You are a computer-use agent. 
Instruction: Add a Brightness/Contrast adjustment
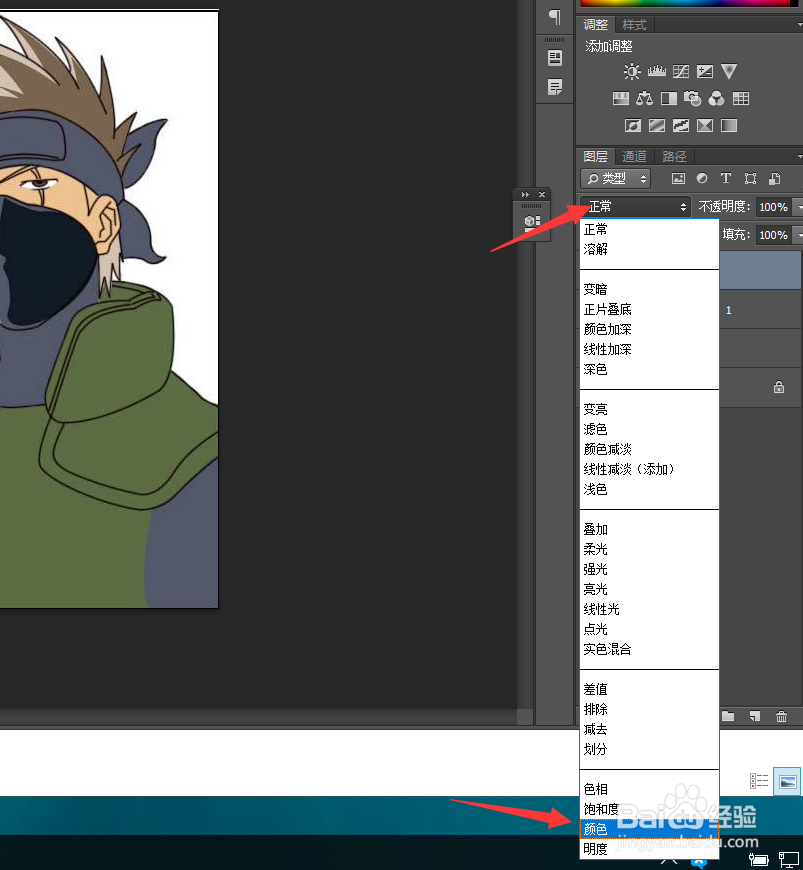point(632,72)
